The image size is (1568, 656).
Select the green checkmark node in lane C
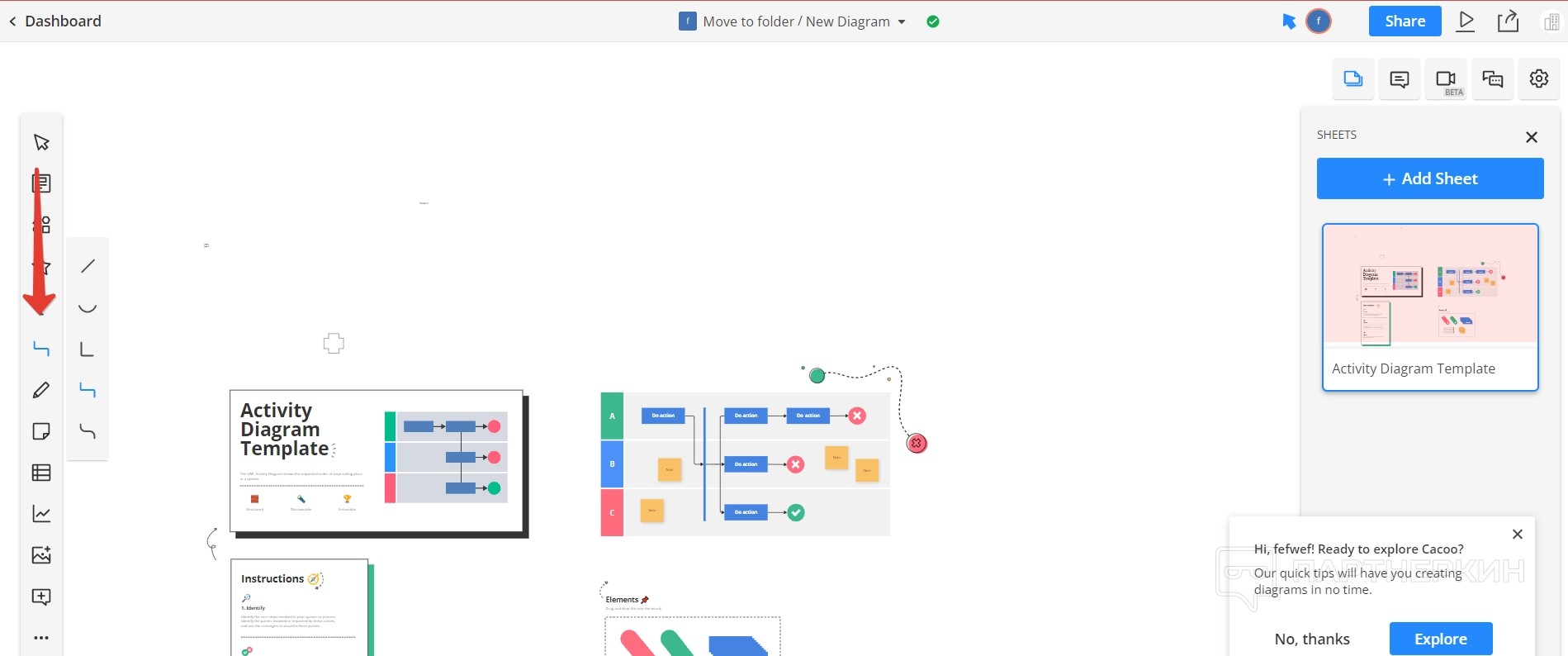(x=796, y=513)
